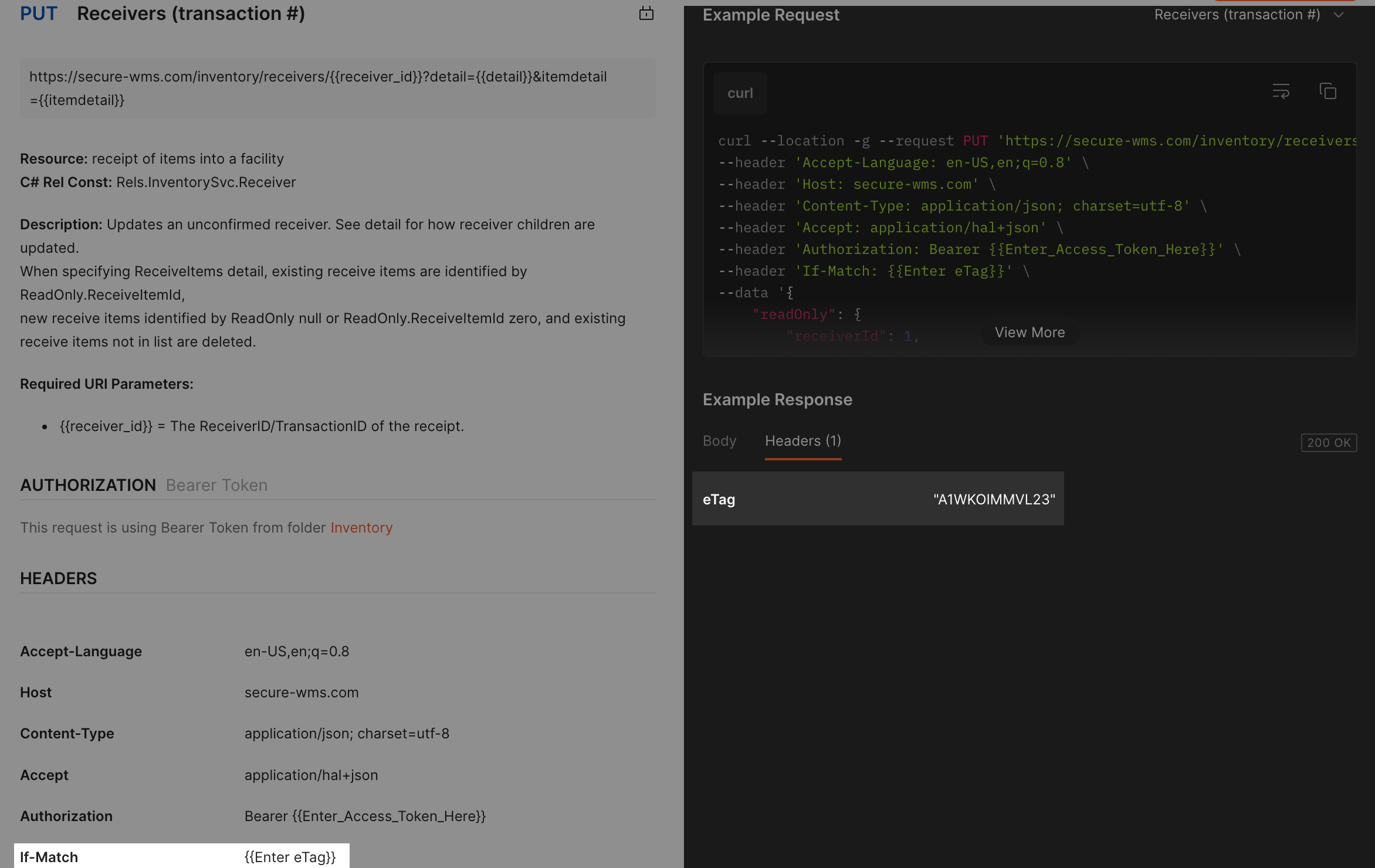Select the en-US,en;q=0.8 value

click(297, 652)
